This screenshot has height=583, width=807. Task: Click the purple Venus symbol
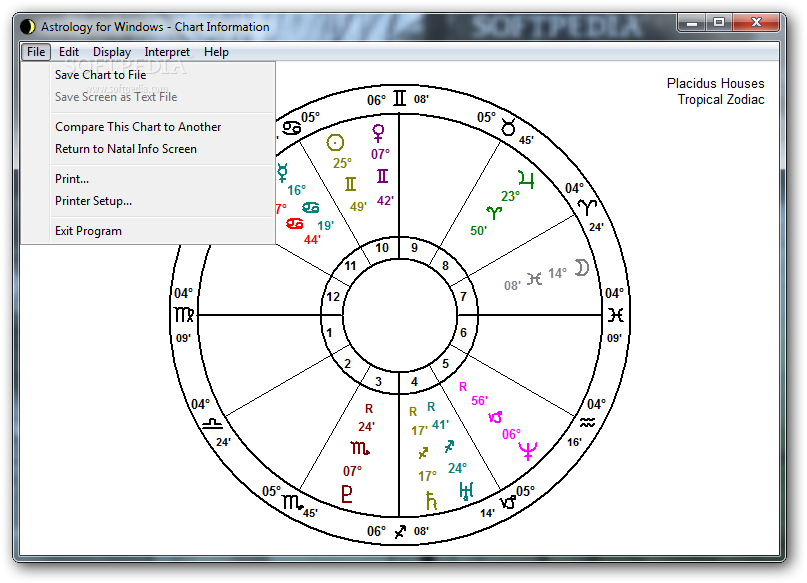378,133
